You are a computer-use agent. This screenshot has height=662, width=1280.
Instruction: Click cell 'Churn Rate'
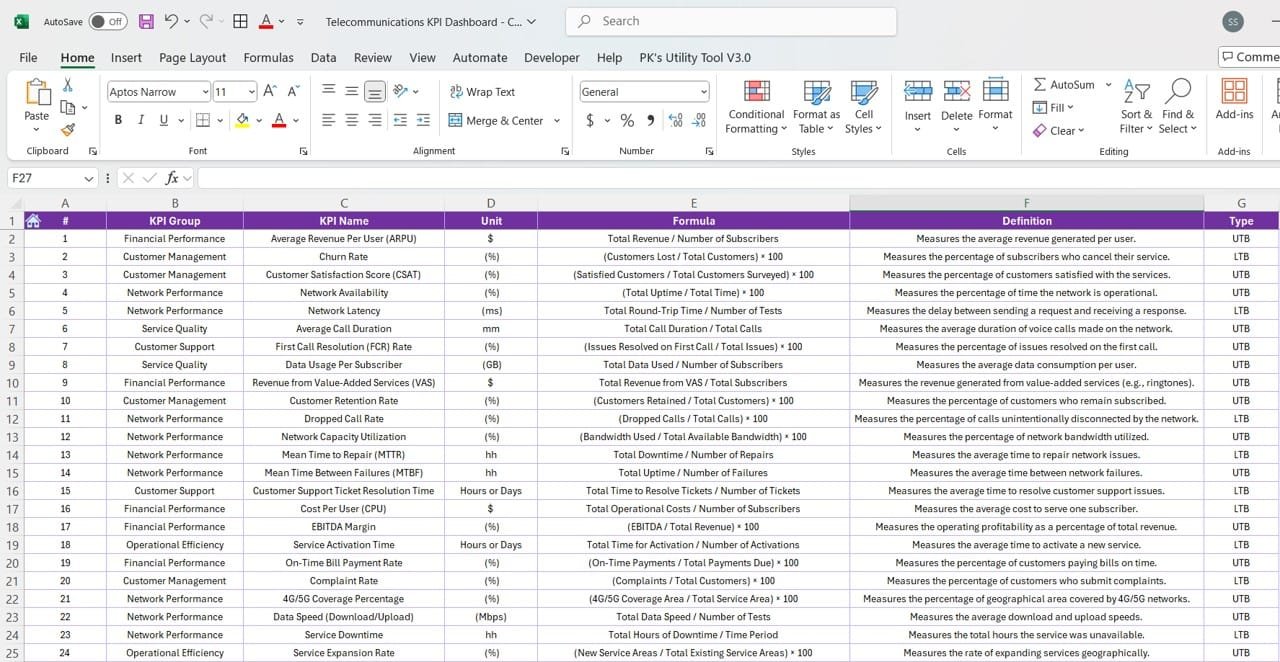tap(344, 257)
